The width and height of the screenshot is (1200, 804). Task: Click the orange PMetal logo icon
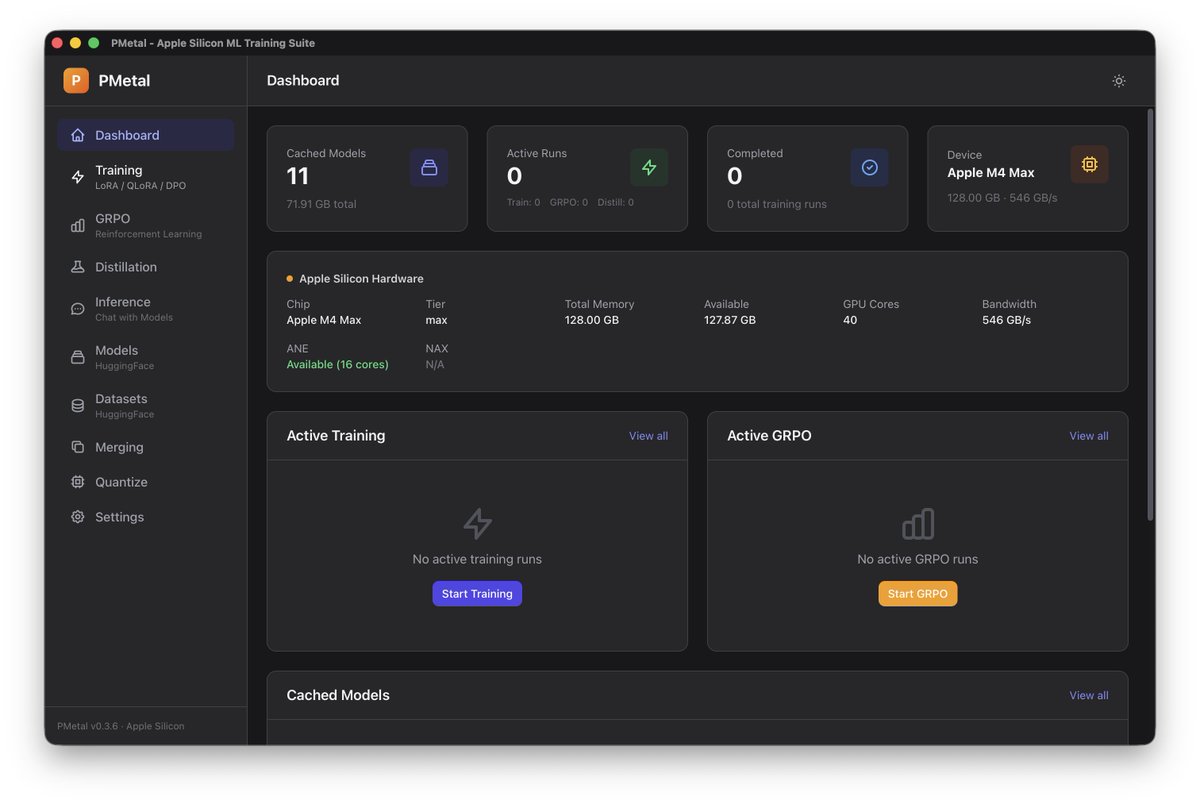(x=76, y=80)
